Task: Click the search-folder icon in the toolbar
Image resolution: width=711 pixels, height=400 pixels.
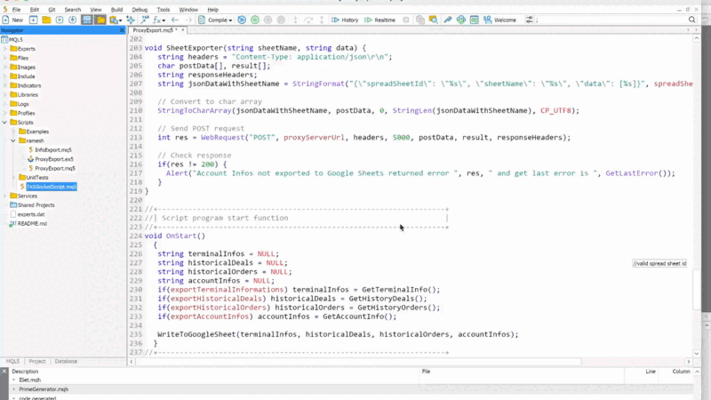Action: 433,20
